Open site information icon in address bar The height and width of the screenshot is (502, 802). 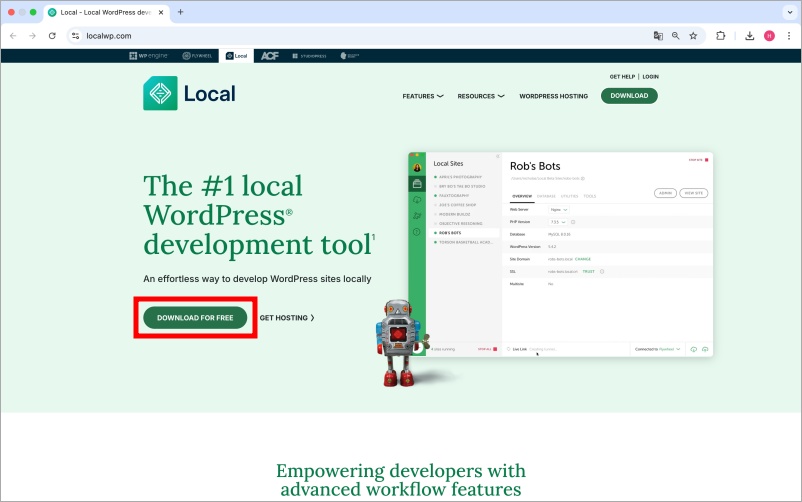coord(75,36)
